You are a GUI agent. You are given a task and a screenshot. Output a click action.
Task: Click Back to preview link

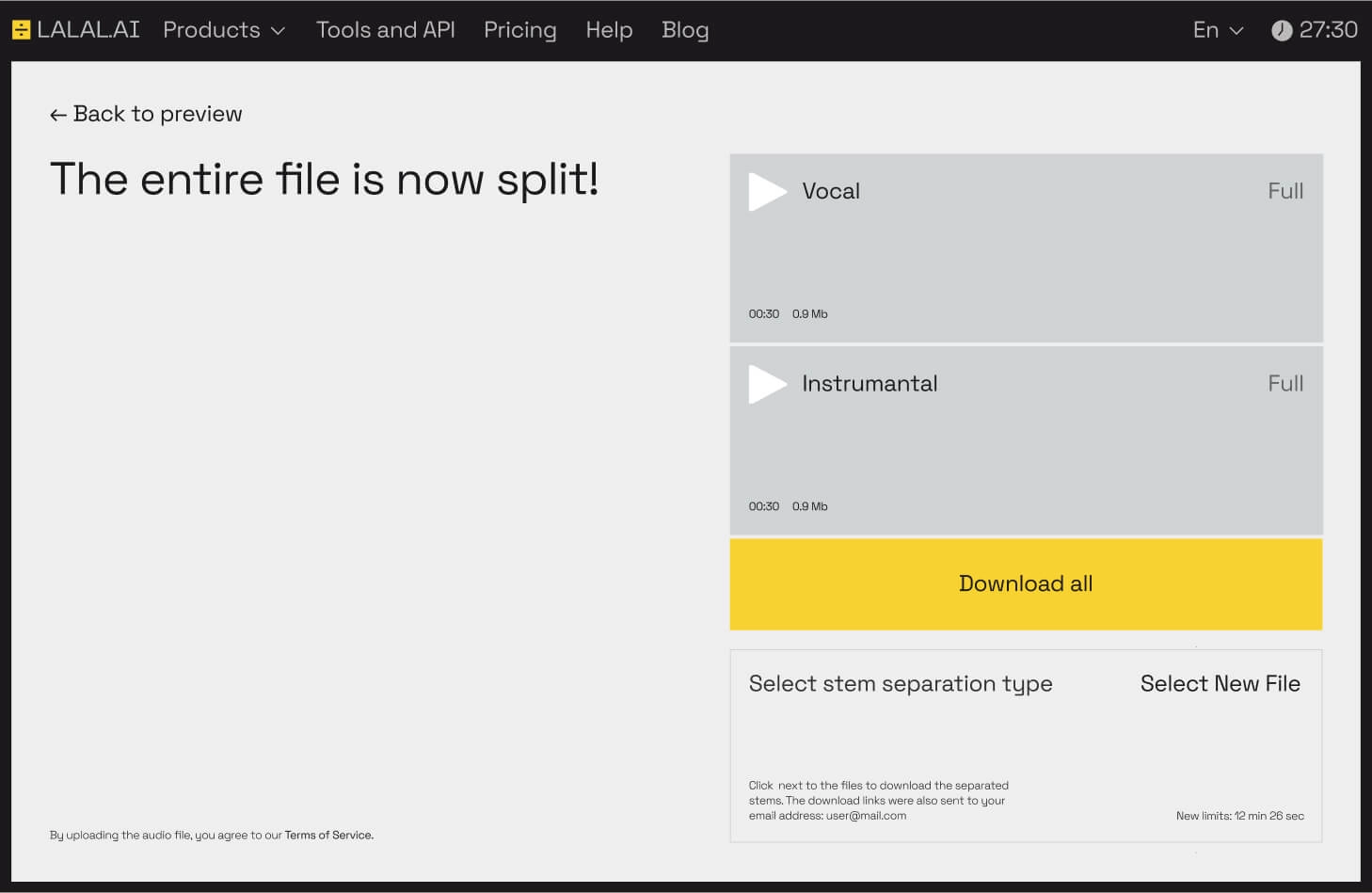pos(146,114)
